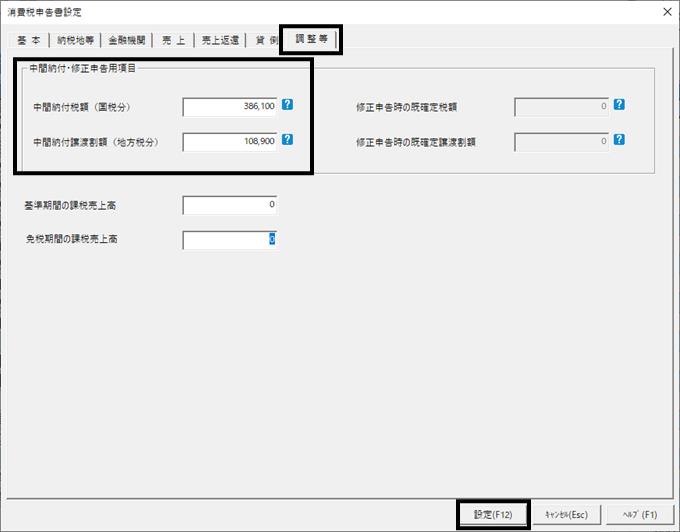Close the 消費税申告書設定 dialog
The image size is (680, 532).
click(x=667, y=12)
